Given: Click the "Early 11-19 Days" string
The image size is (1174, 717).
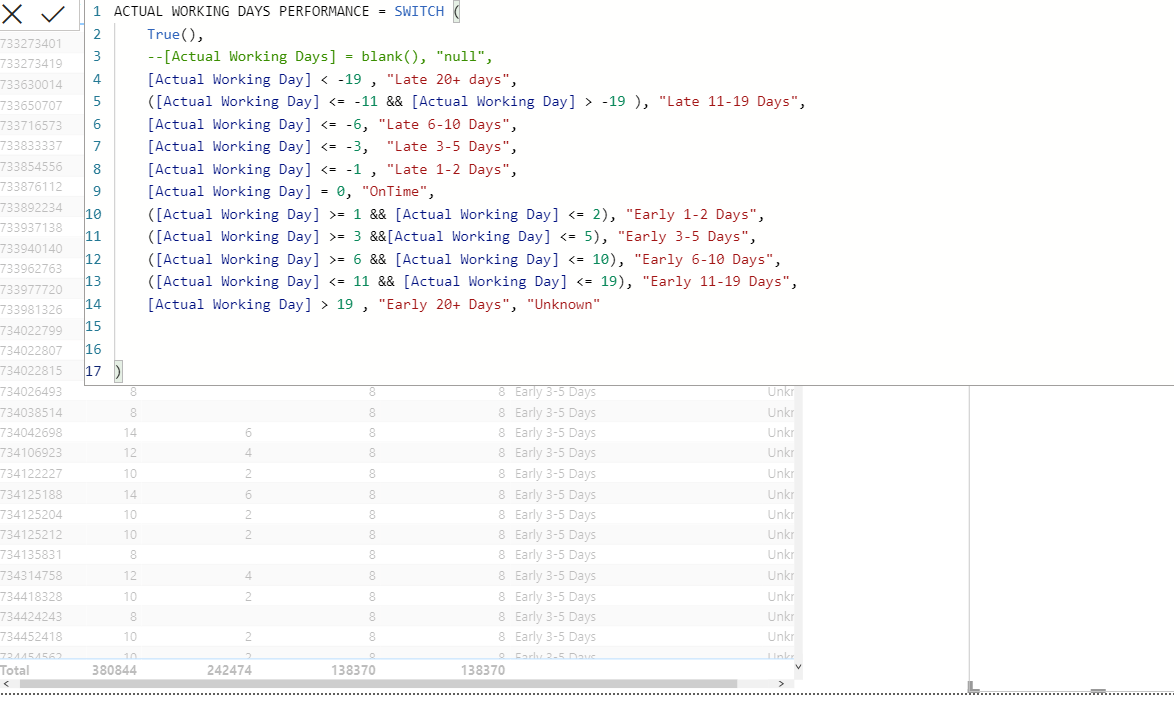Looking at the screenshot, I should pyautogui.click(x=716, y=281).
